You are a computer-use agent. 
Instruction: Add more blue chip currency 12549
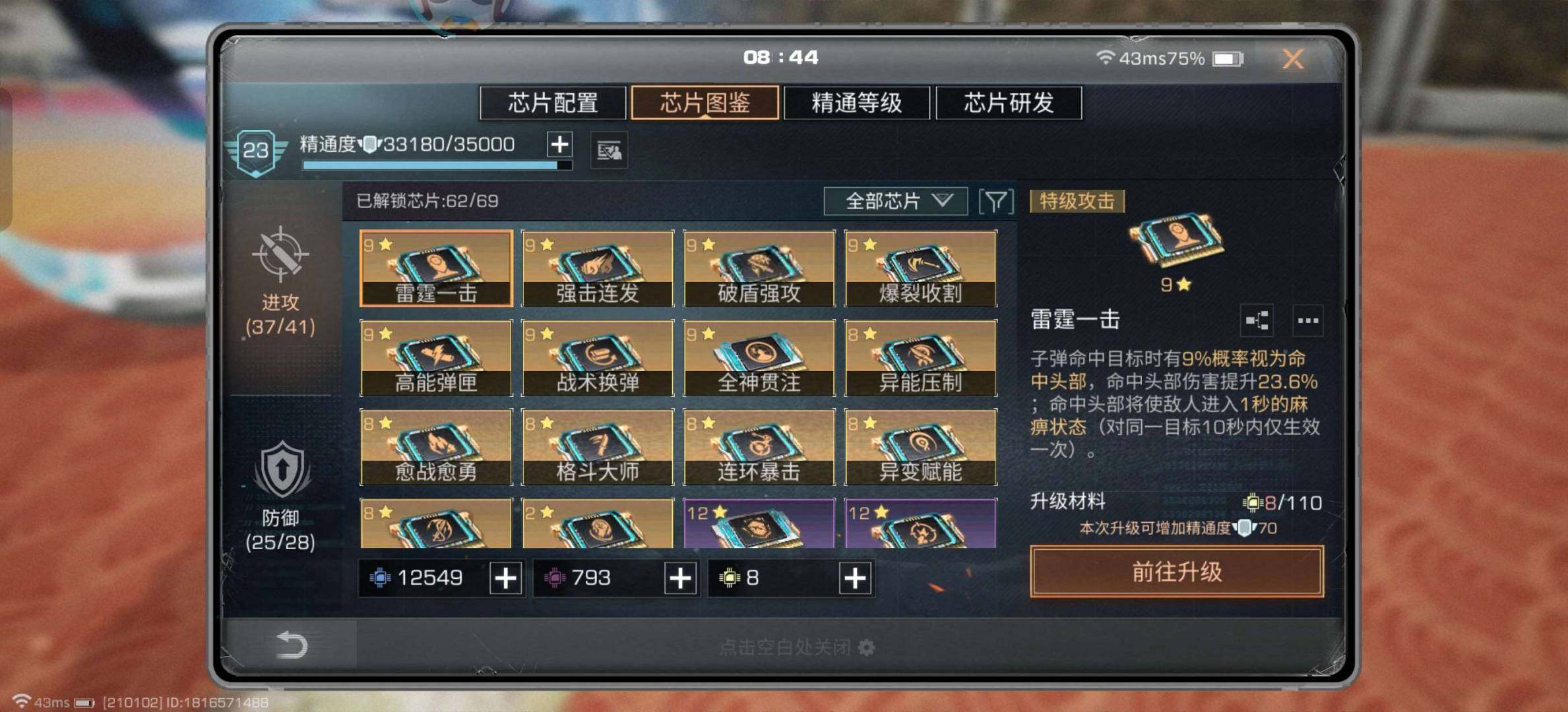click(x=505, y=578)
